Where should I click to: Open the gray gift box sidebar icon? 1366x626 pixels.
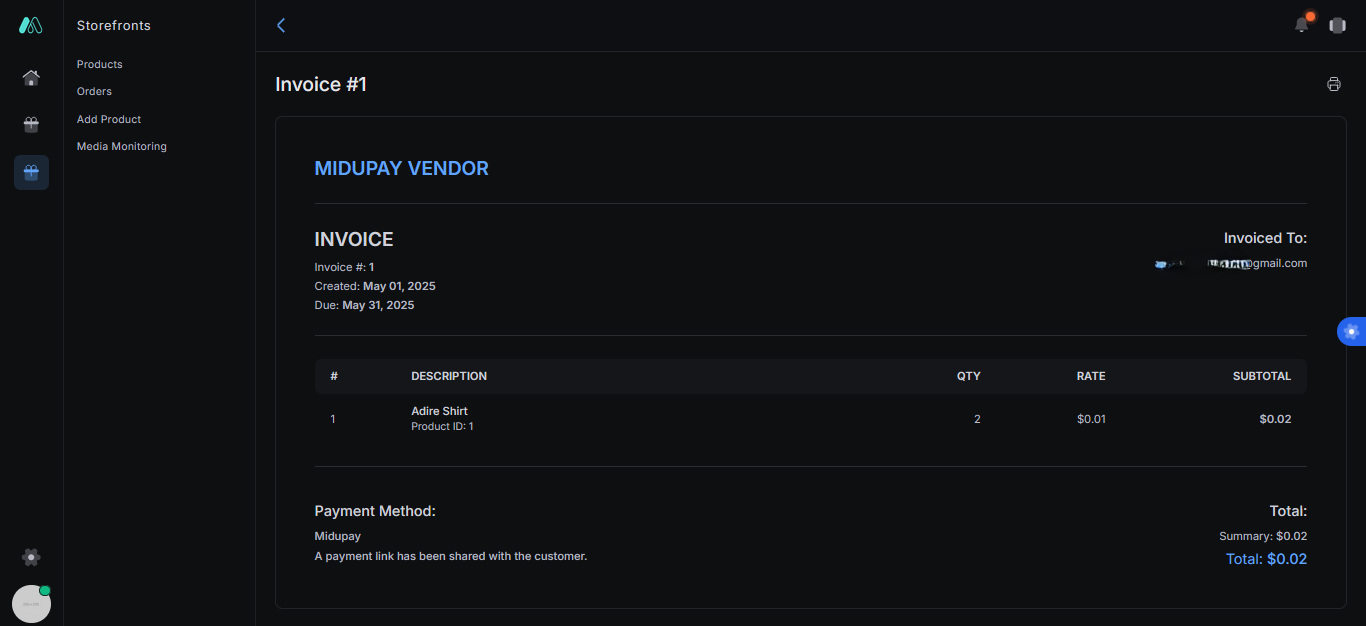[31, 125]
